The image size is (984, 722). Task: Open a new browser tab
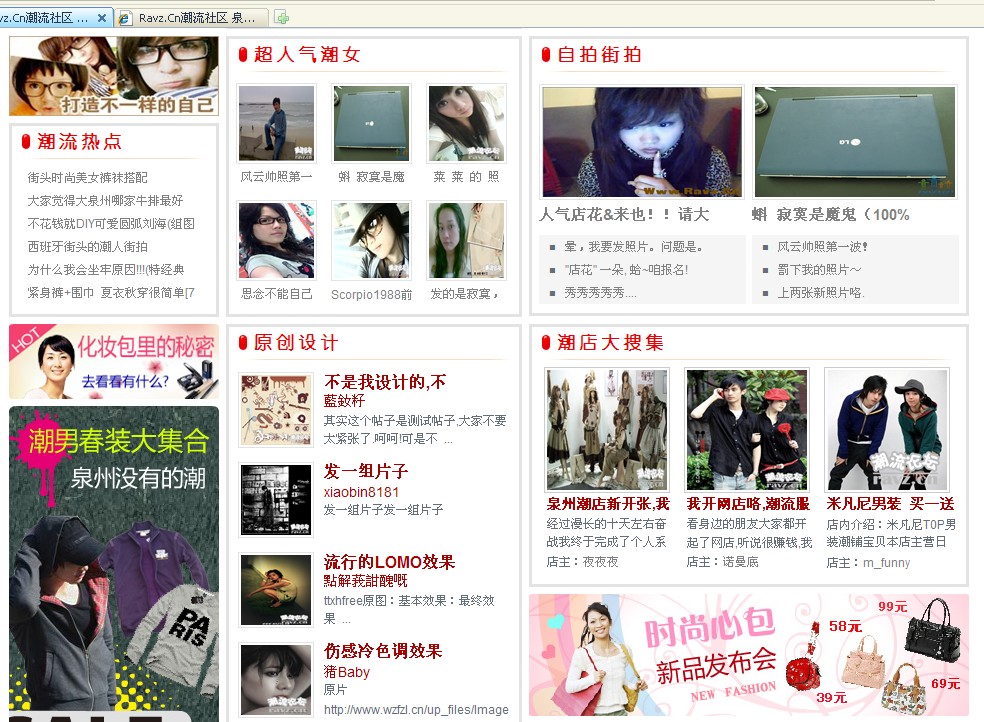click(282, 18)
